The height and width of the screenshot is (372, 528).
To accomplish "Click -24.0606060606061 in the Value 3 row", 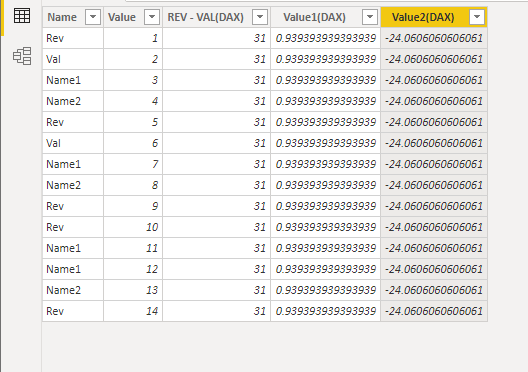I will [434, 80].
